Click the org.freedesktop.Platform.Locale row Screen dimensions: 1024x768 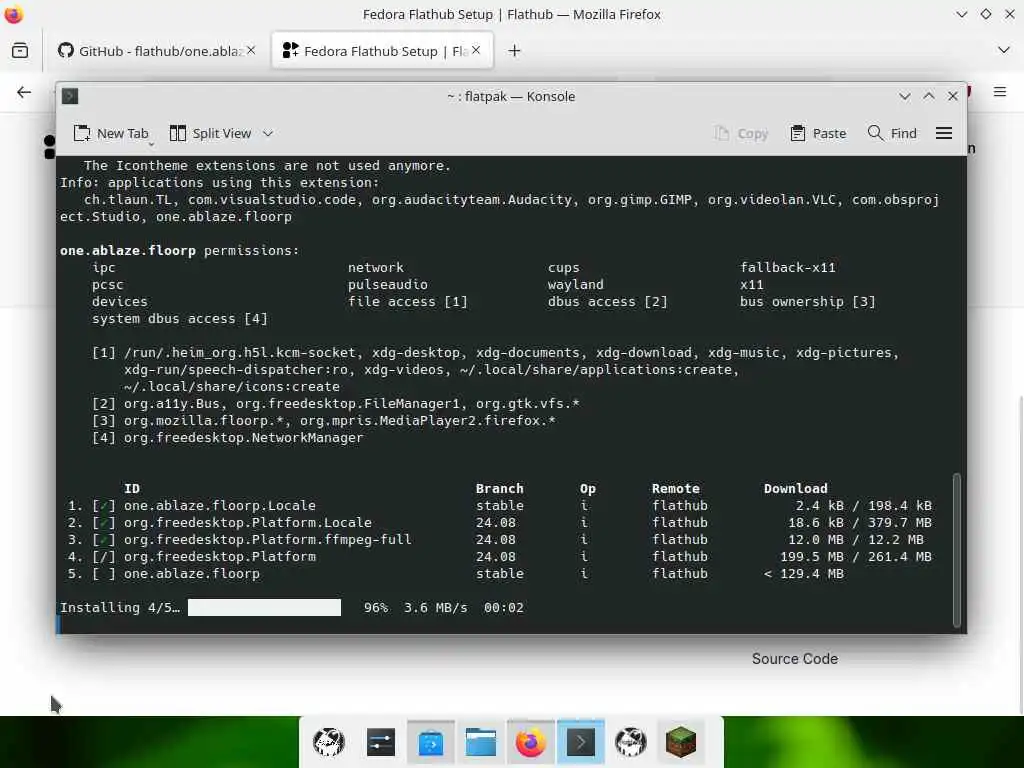(500, 522)
